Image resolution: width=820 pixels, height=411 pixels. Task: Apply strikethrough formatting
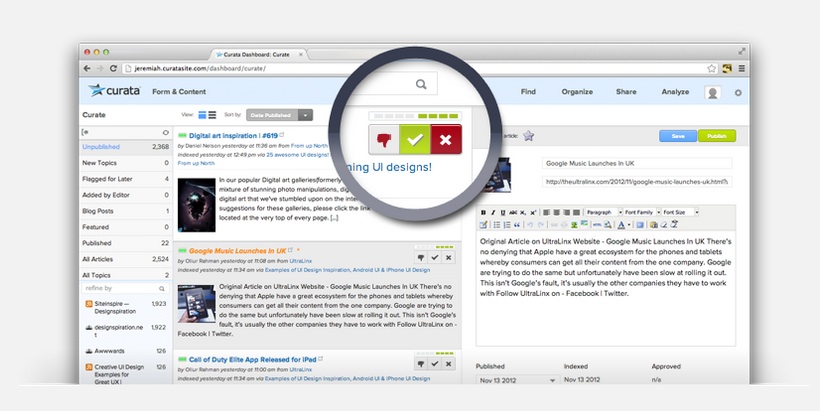click(x=513, y=212)
